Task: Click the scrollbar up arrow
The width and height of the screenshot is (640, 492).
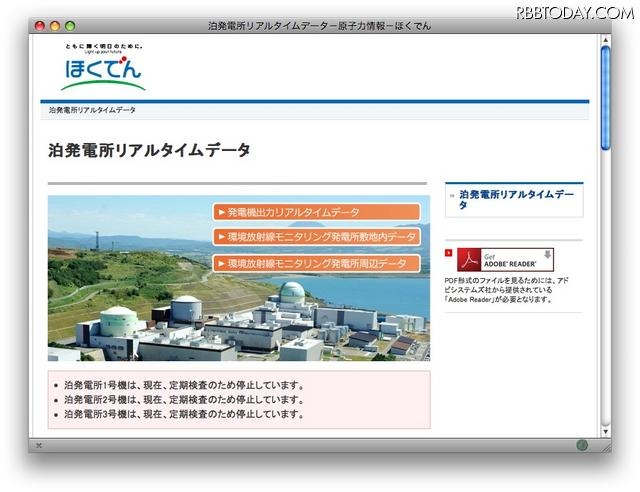Action: 606,40
